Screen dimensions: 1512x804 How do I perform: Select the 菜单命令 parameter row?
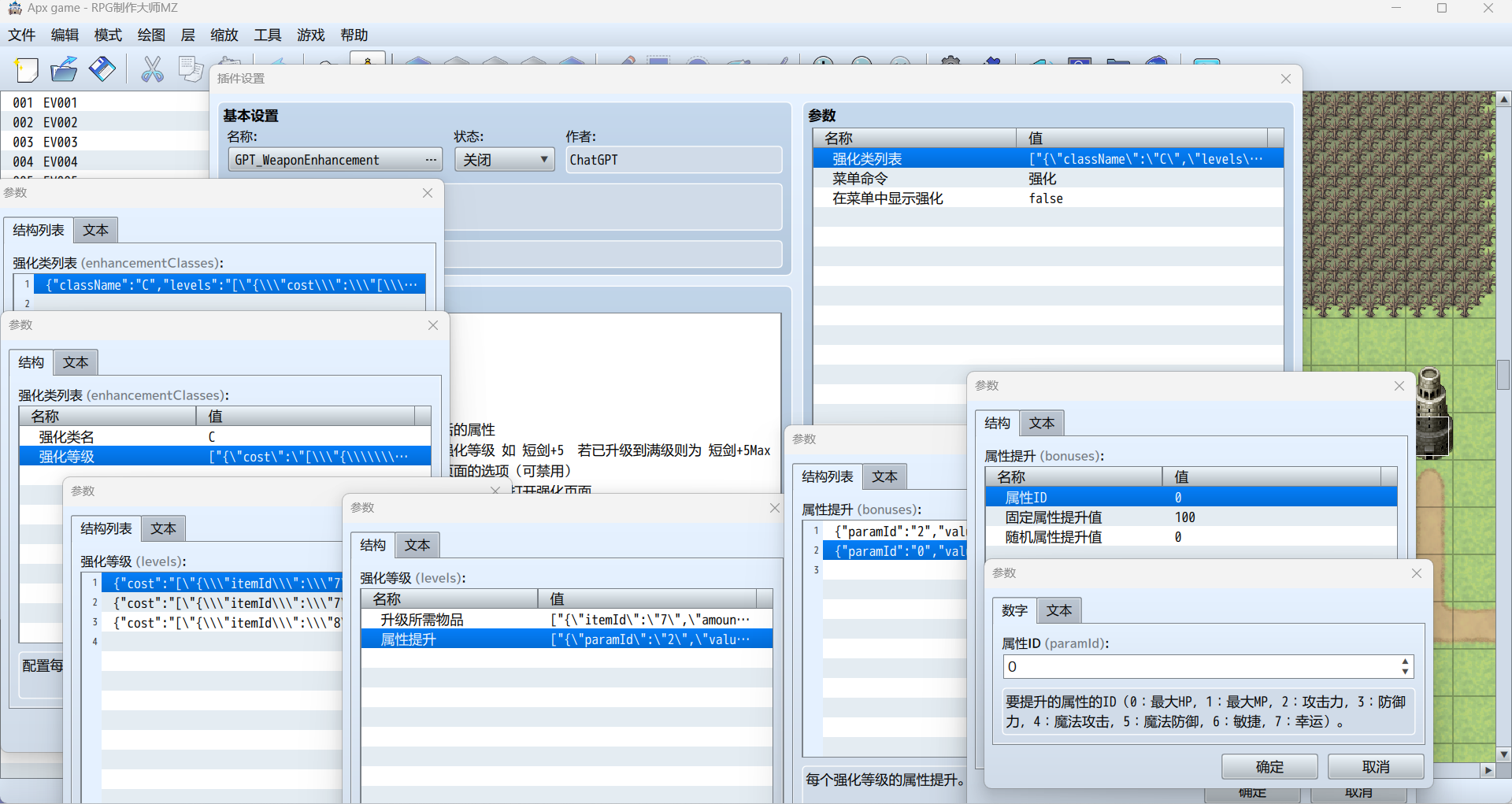pyautogui.click(x=1048, y=179)
